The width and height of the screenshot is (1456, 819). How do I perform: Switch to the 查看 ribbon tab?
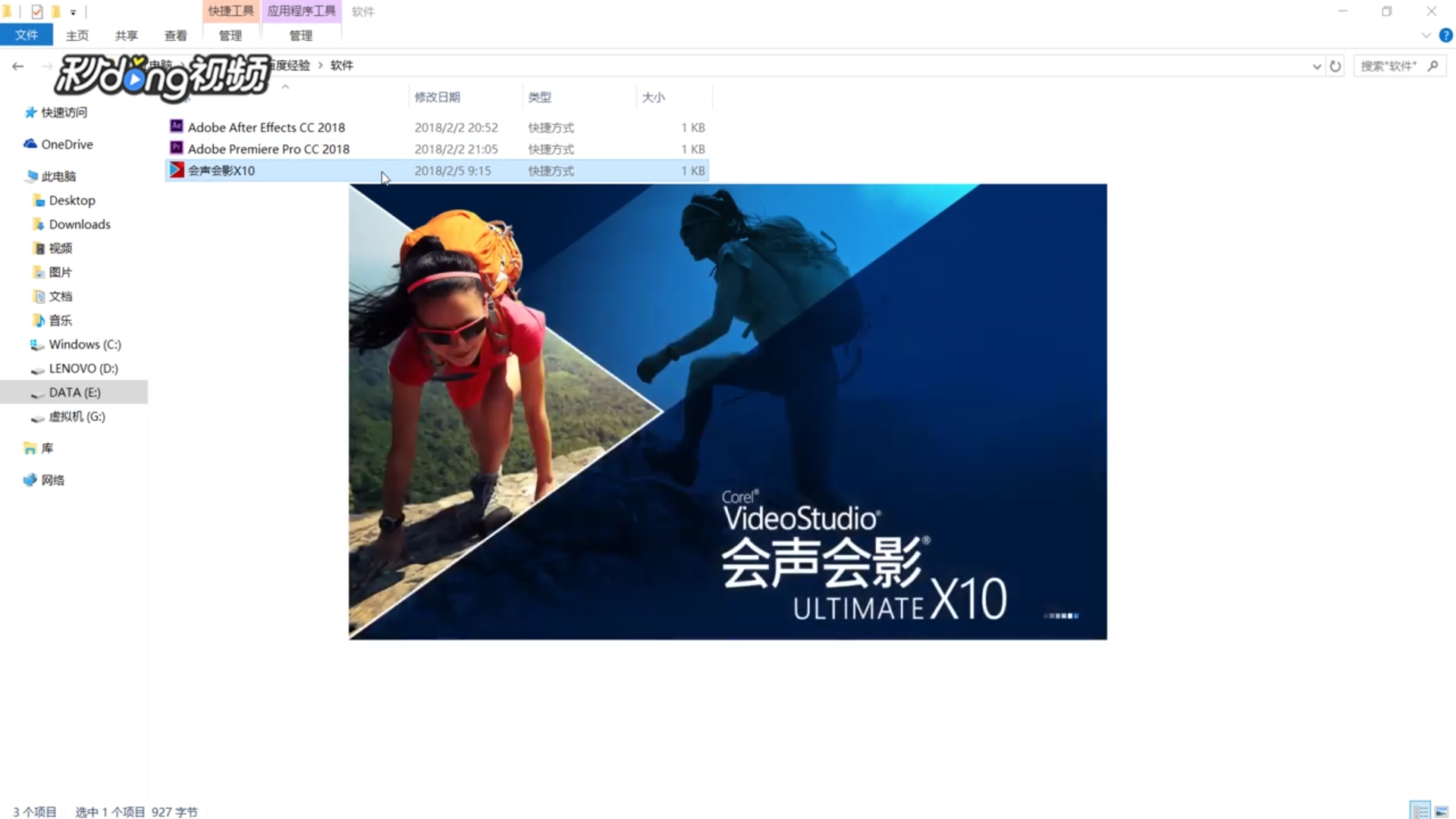pos(175,36)
